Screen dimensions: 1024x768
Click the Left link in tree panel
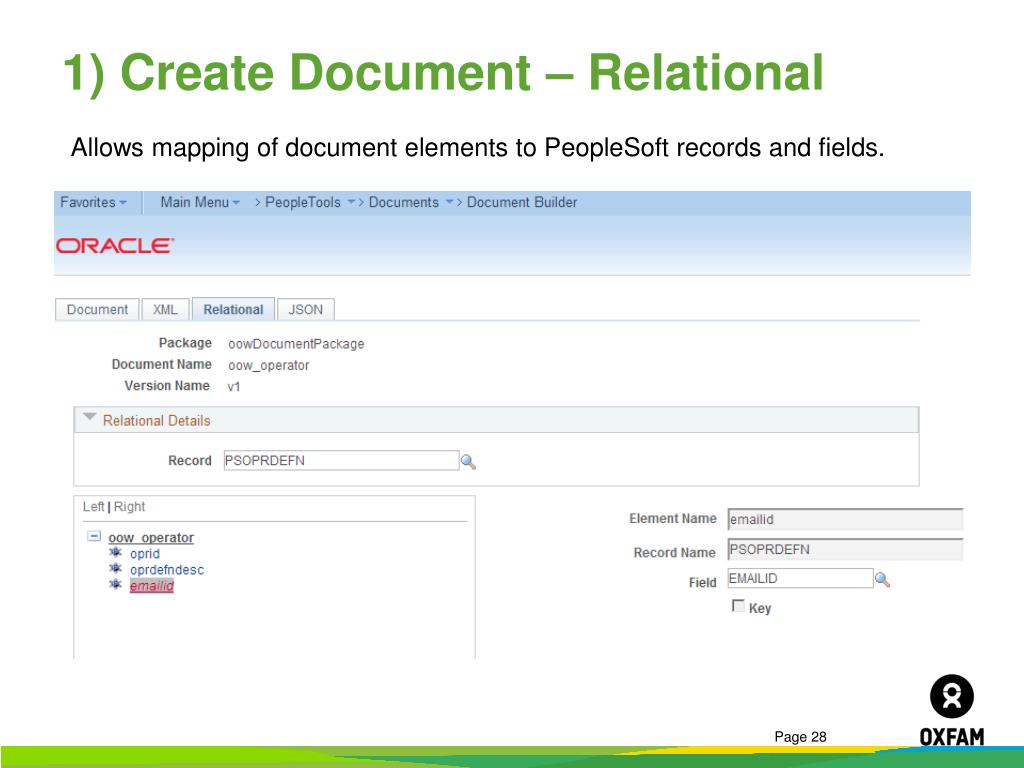93,507
